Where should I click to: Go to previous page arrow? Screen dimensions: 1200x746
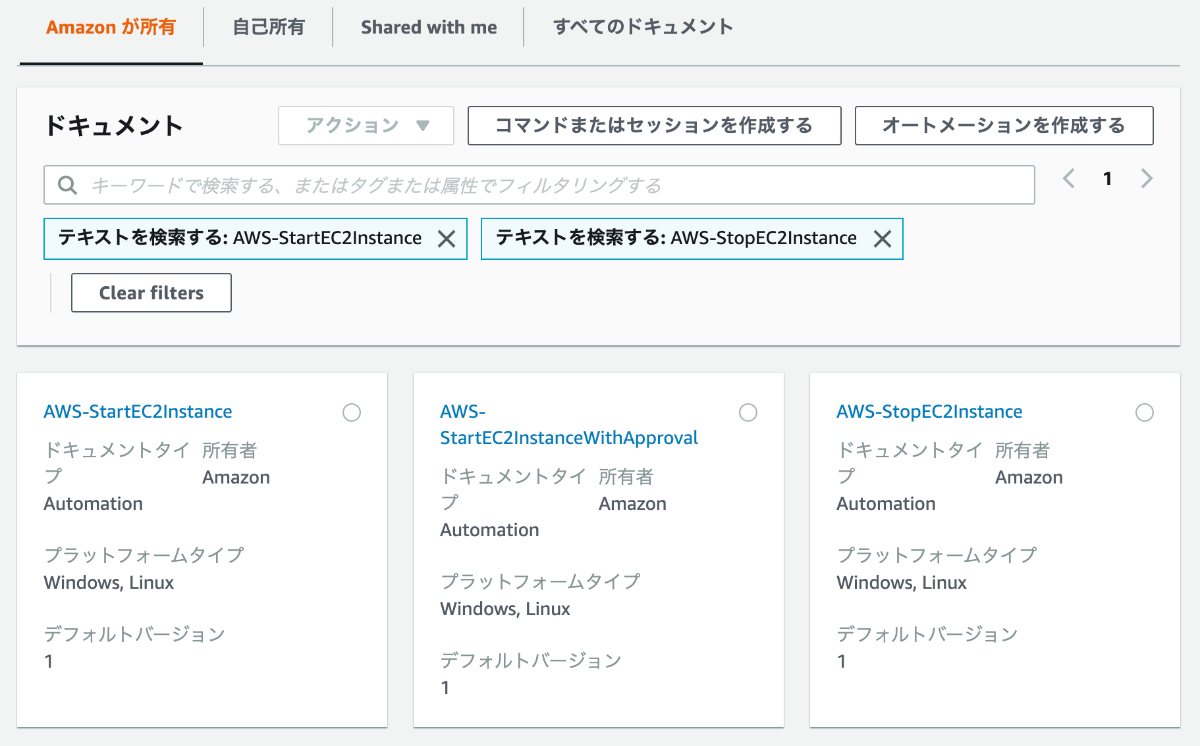[x=1069, y=179]
